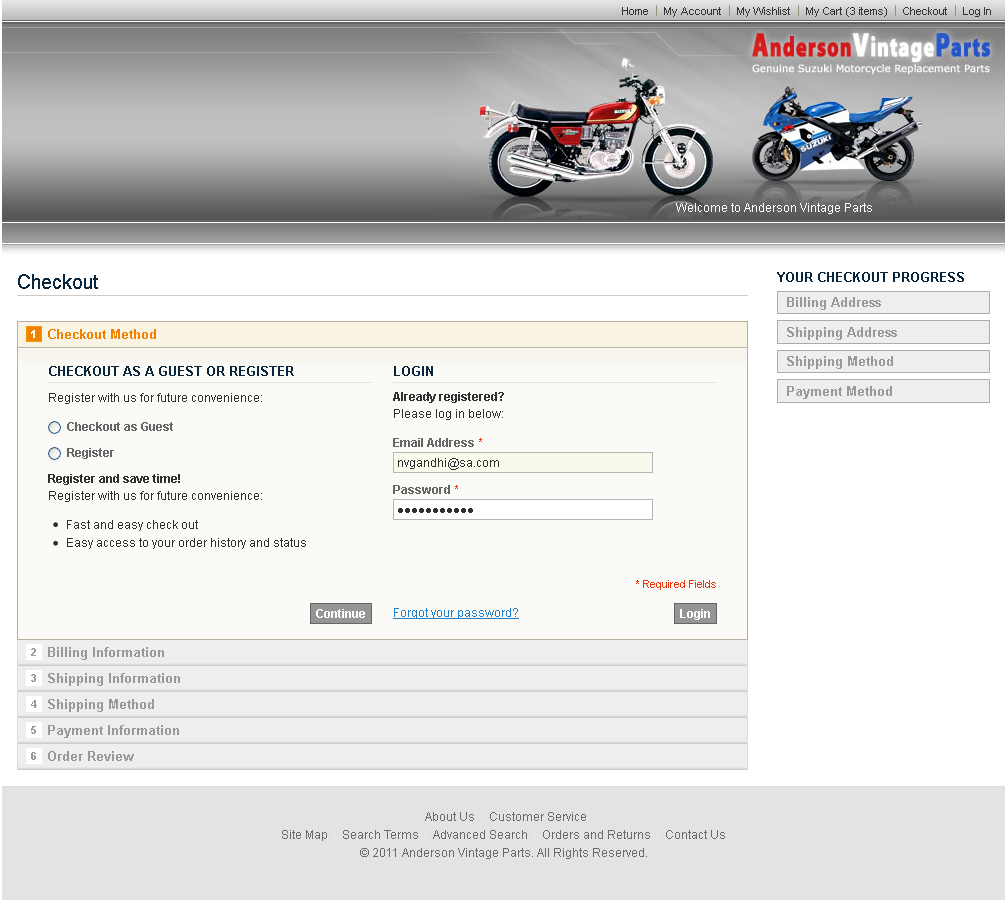Expand the Checkout Method step header
Viewport: 1007px width, 900px height.
click(x=382, y=335)
